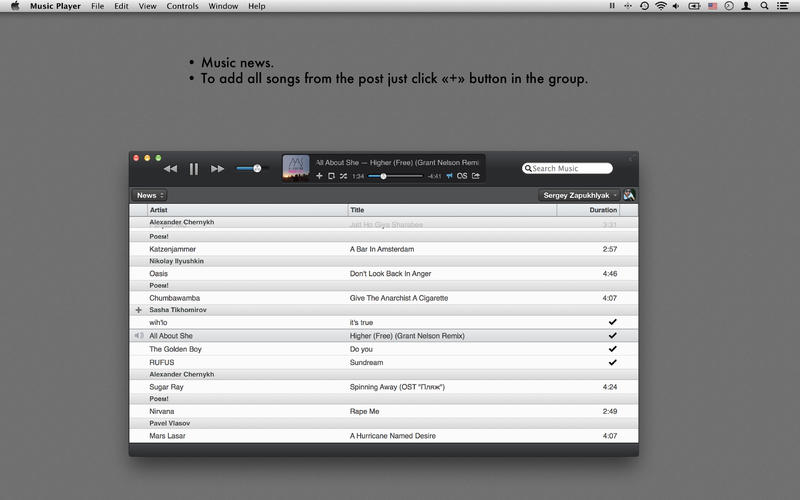Open battery status menu bar icon
The image size is (800, 500).
pos(694,6)
